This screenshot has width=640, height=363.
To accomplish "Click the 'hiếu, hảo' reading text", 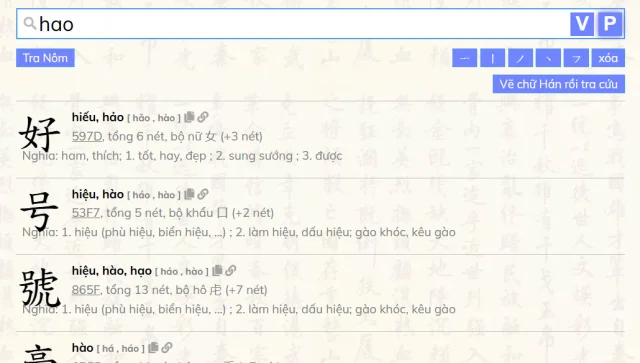I will tap(98, 117).
